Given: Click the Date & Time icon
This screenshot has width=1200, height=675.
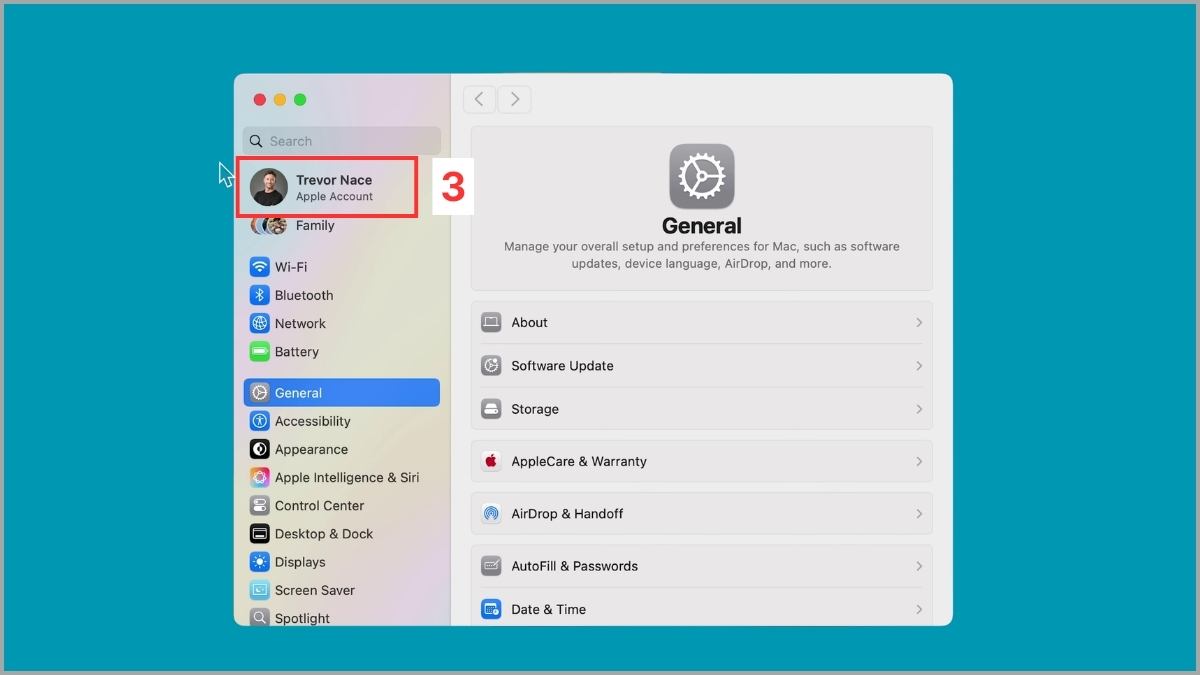Looking at the screenshot, I should pos(491,609).
